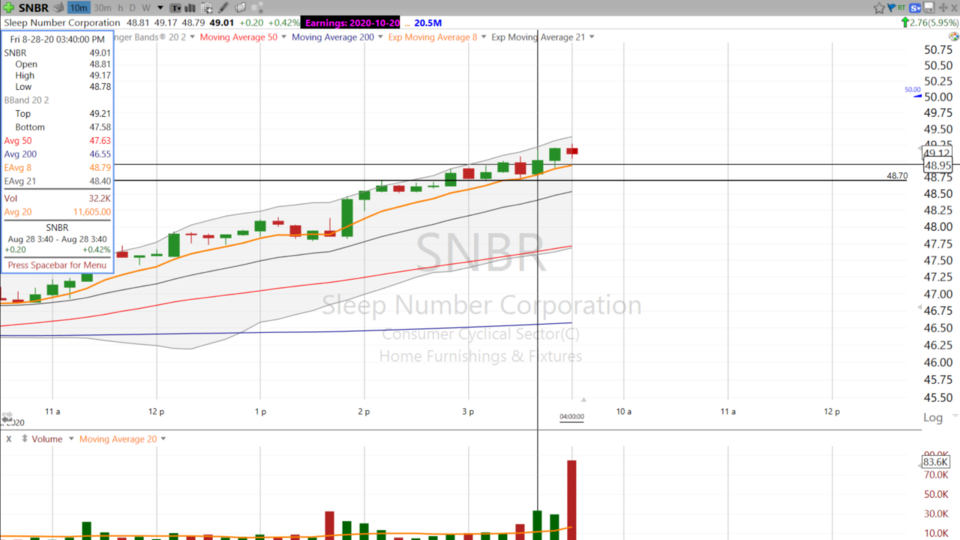This screenshot has width=960, height=540.
Task: Click the blue S icon in top bar
Action: click(914, 8)
